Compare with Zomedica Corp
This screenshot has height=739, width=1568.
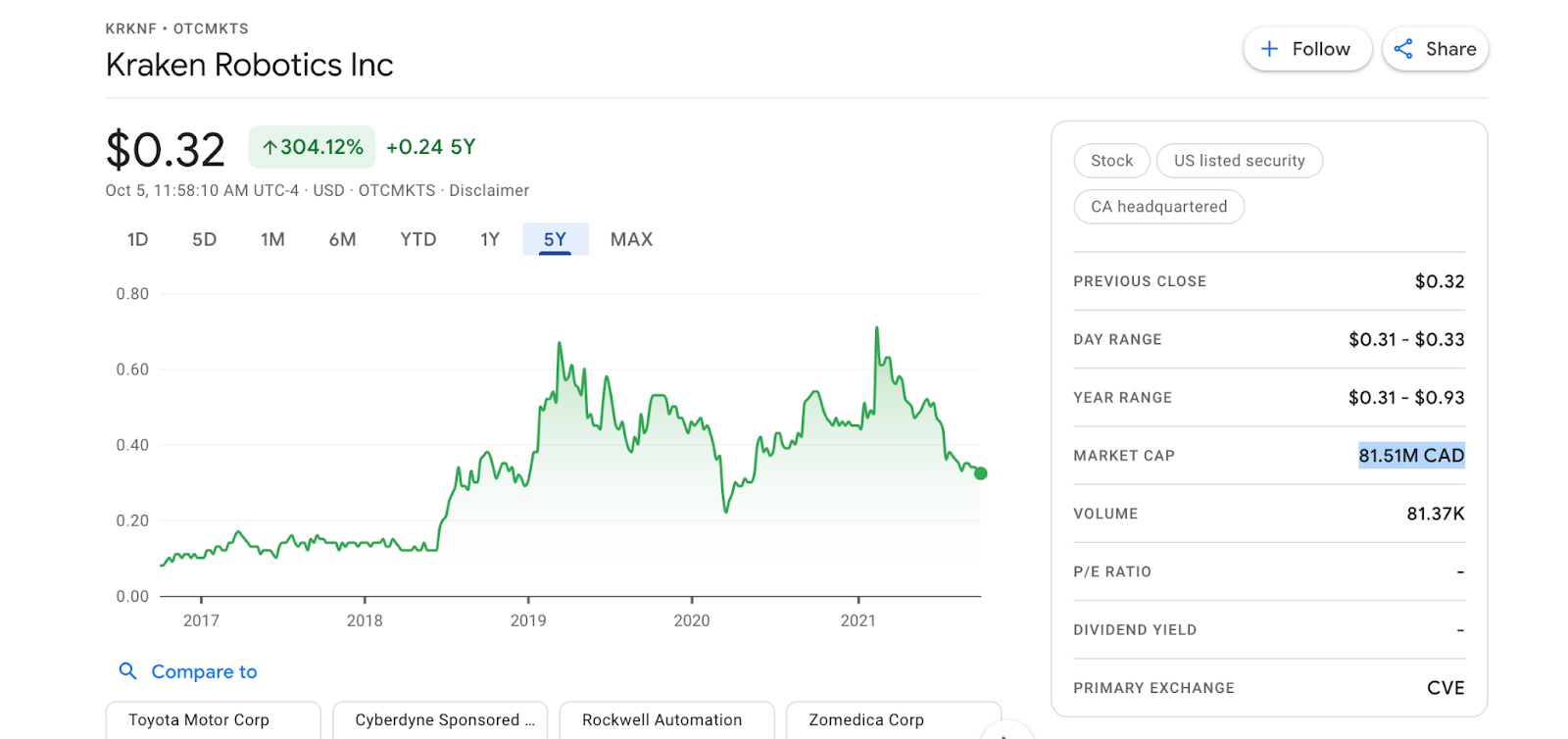pyautogui.click(x=894, y=719)
